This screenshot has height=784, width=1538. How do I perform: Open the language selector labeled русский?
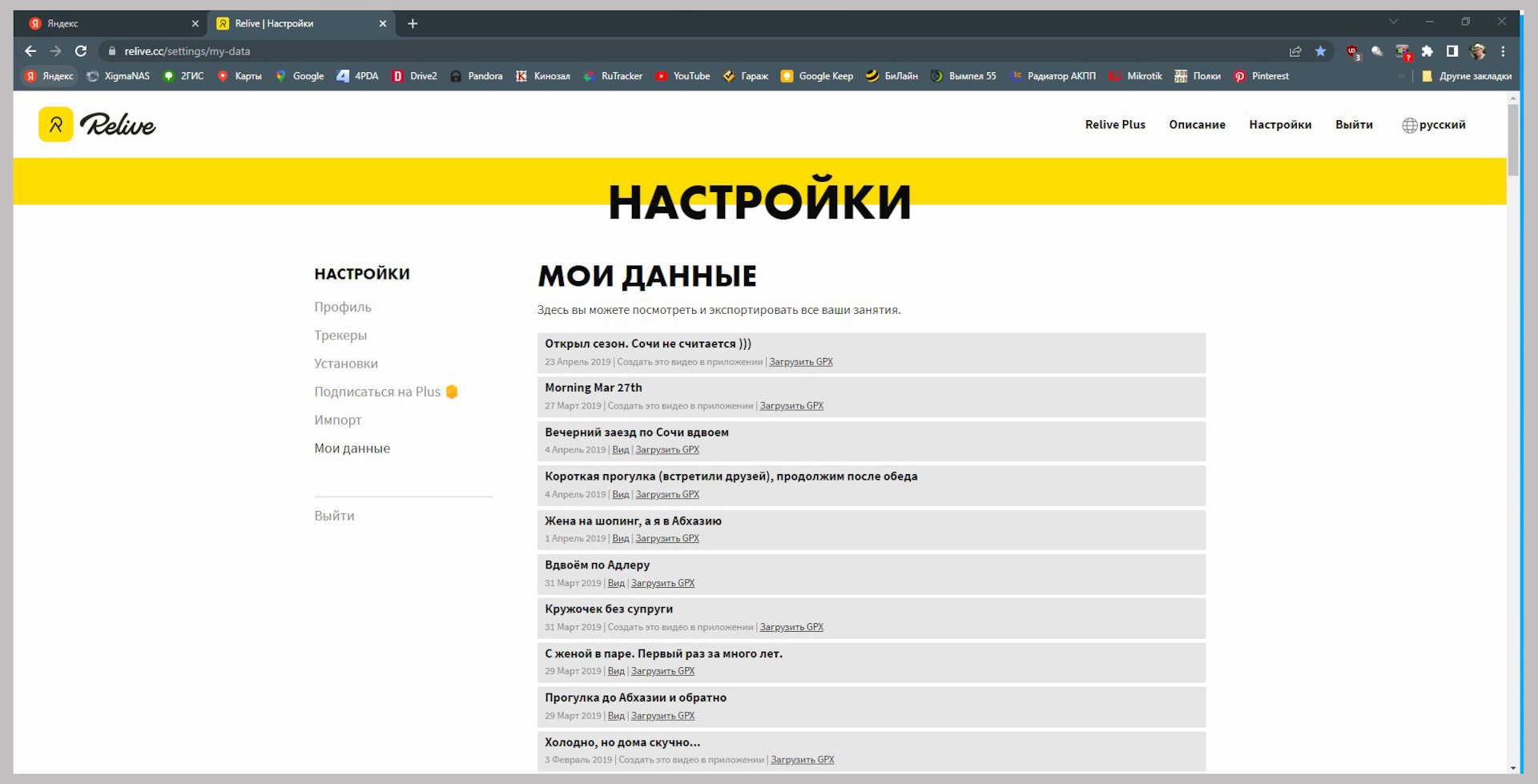pyautogui.click(x=1433, y=124)
